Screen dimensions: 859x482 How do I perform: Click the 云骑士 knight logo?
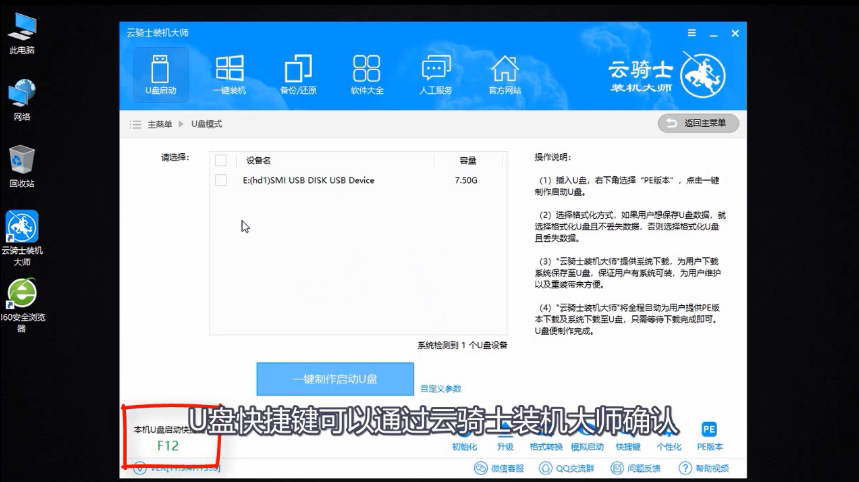703,76
